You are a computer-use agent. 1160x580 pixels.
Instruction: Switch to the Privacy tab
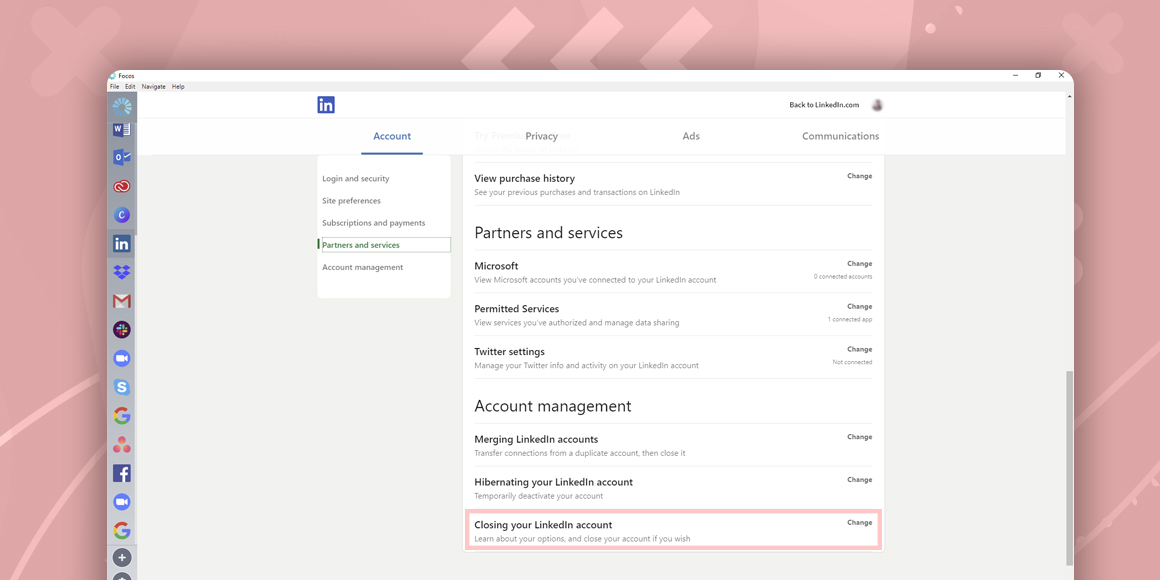point(542,136)
